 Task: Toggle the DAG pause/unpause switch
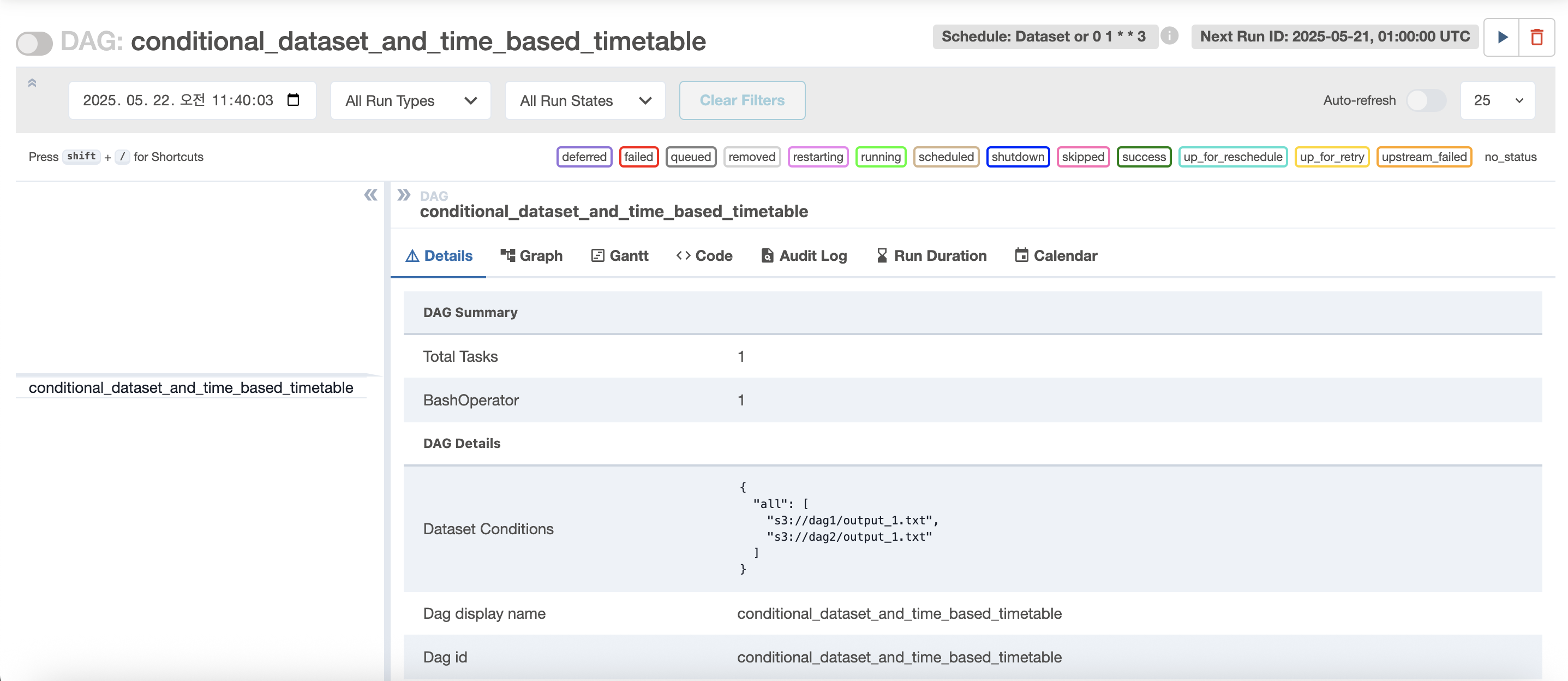click(x=34, y=43)
